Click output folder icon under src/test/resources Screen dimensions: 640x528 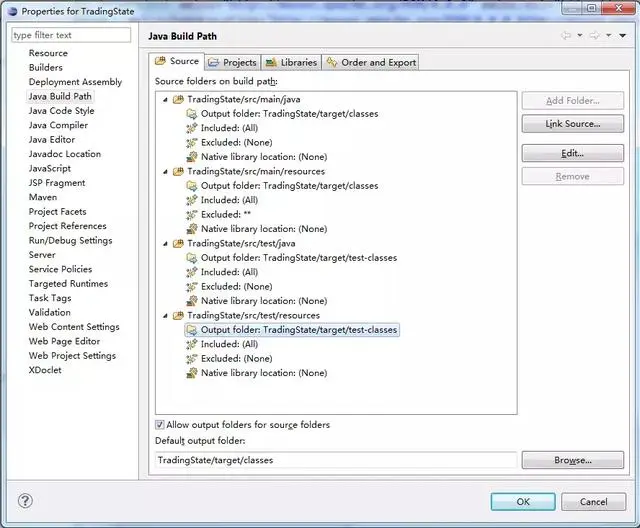192,330
